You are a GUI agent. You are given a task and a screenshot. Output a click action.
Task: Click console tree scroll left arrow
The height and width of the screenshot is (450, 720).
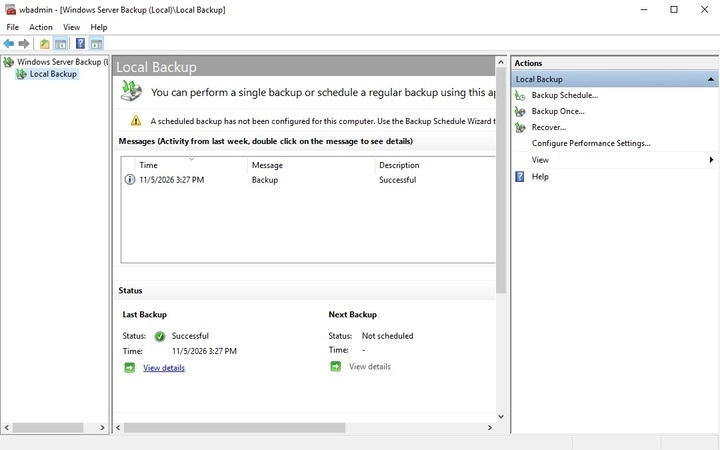tap(6, 428)
